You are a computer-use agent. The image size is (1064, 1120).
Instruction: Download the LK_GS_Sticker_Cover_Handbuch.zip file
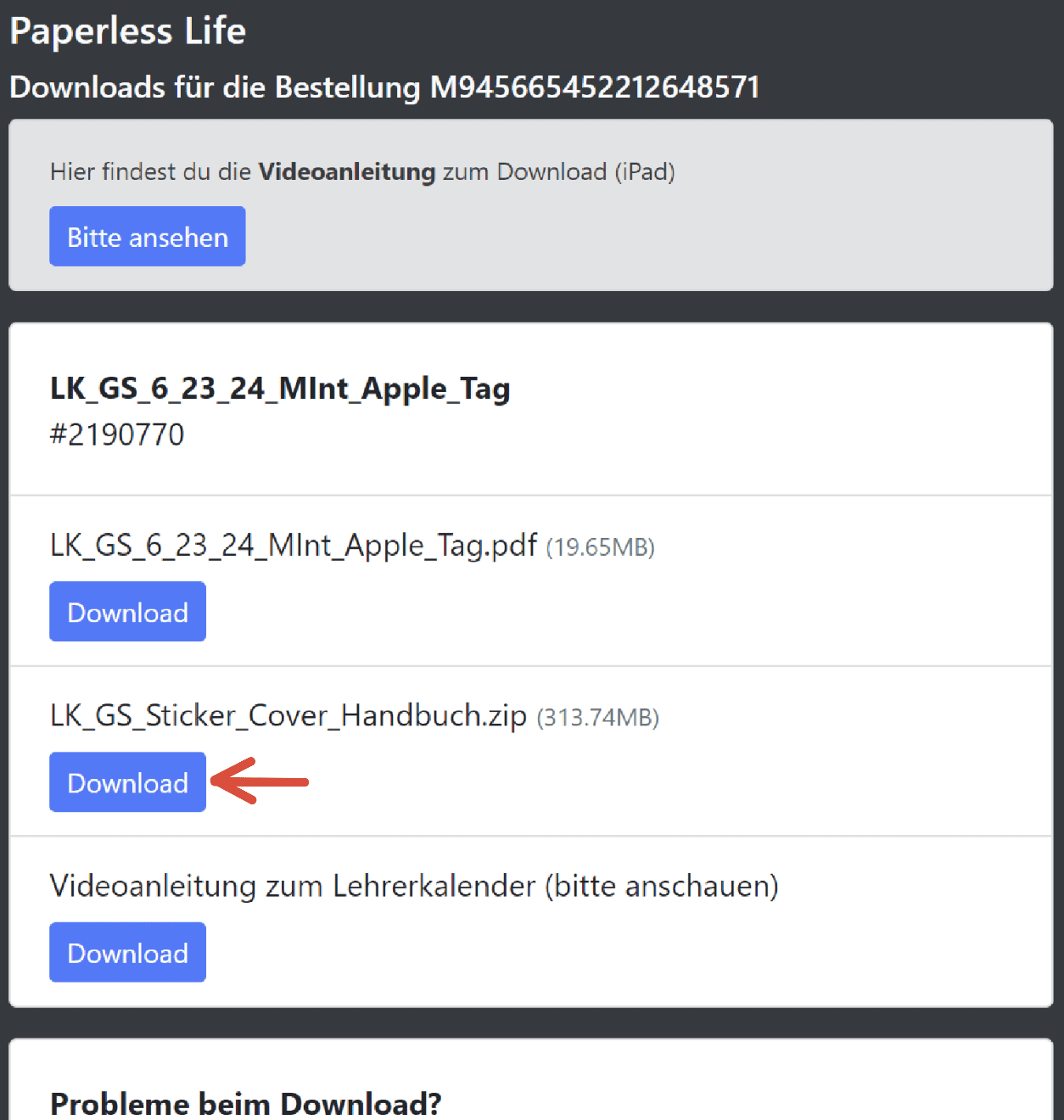(127, 782)
